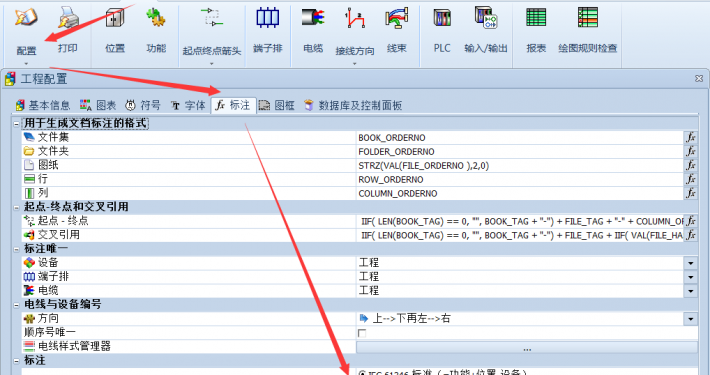Click the 打印 (Print) icon
This screenshot has width=710, height=375.
pos(68,18)
